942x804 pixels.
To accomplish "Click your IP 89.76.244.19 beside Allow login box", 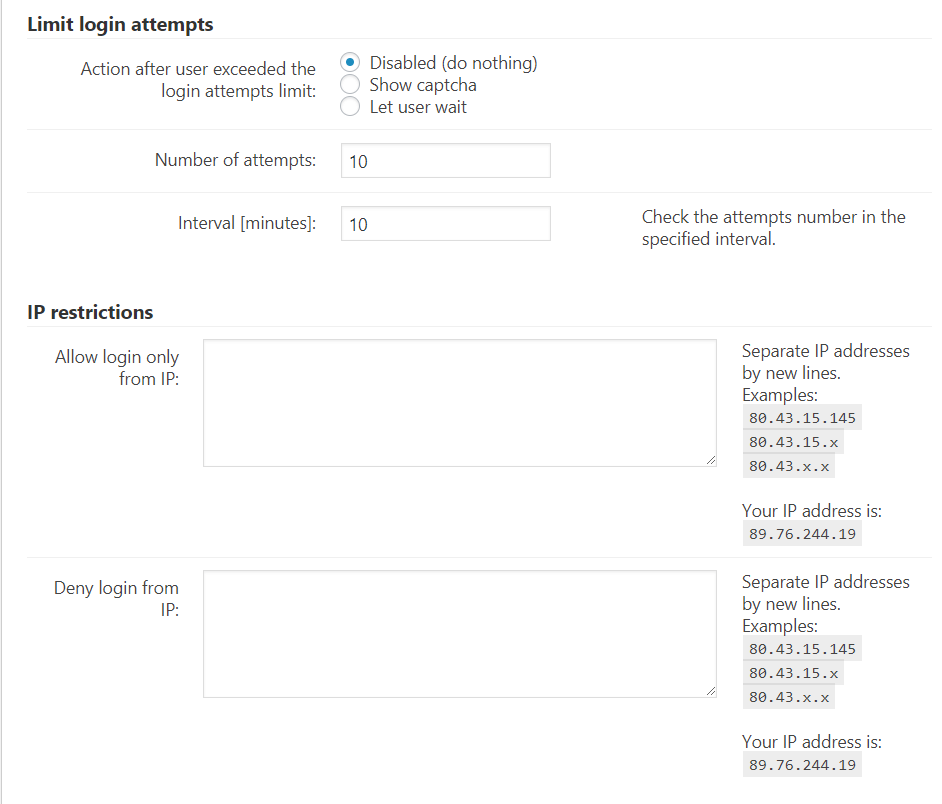I will (802, 534).
